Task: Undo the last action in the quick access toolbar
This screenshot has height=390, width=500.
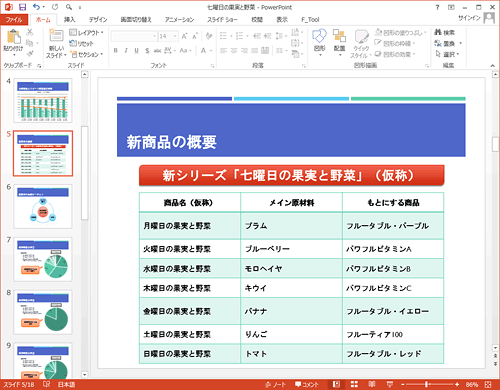Action: 36,7
